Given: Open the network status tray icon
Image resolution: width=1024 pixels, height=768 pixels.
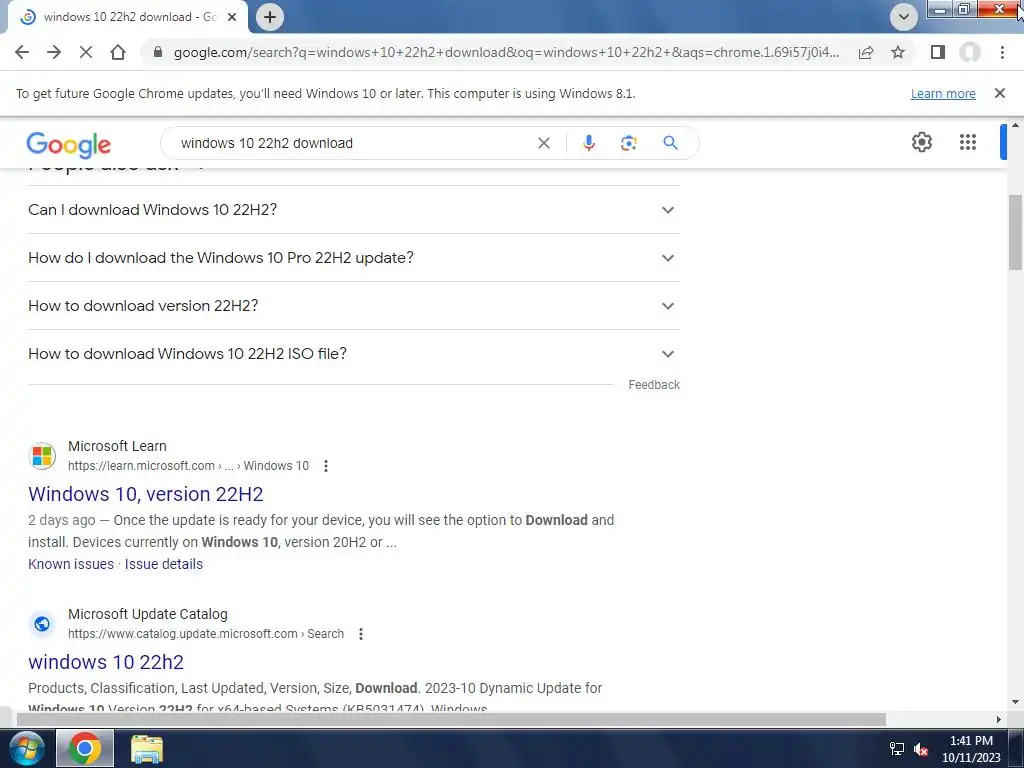Looking at the screenshot, I should tap(897, 749).
